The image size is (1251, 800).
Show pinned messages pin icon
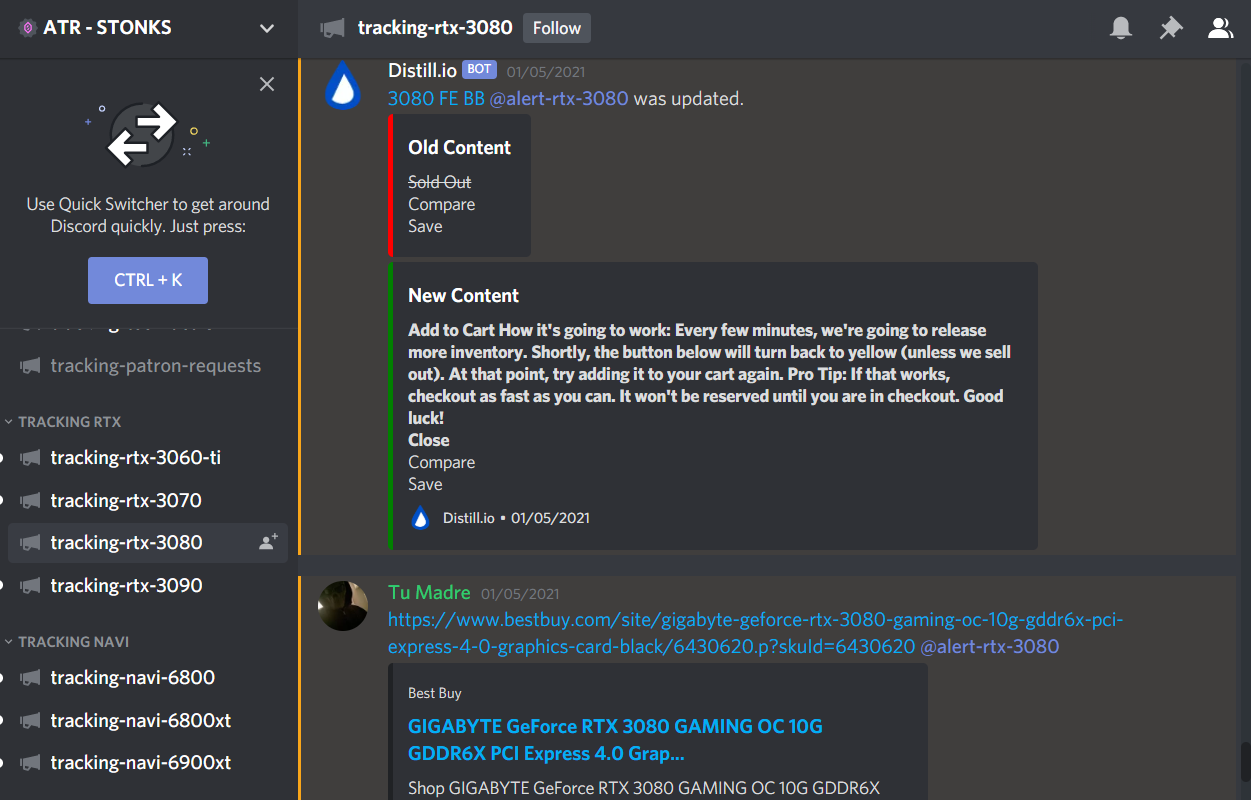[x=1170, y=28]
